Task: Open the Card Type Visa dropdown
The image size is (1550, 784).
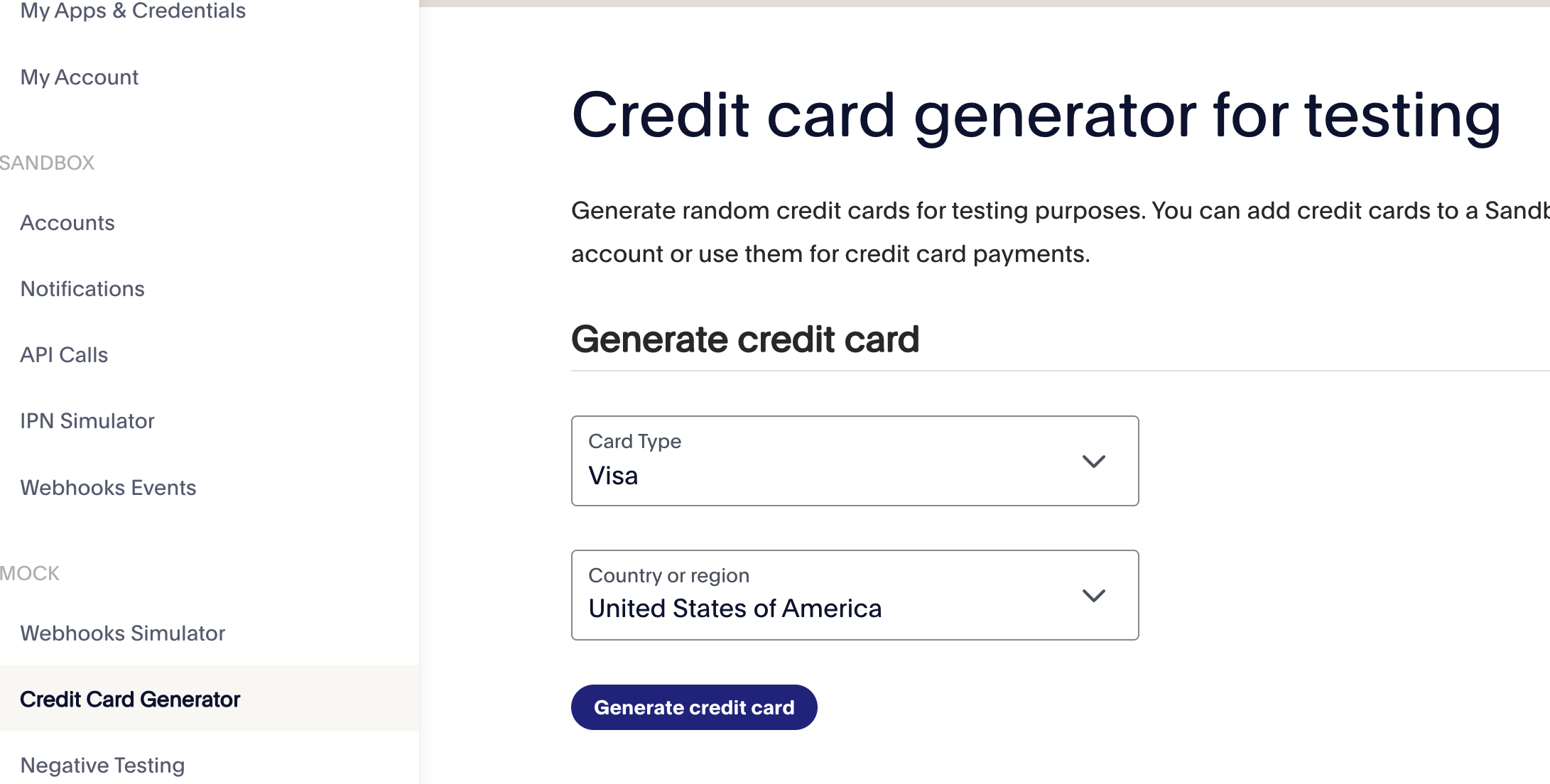Action: tap(854, 461)
